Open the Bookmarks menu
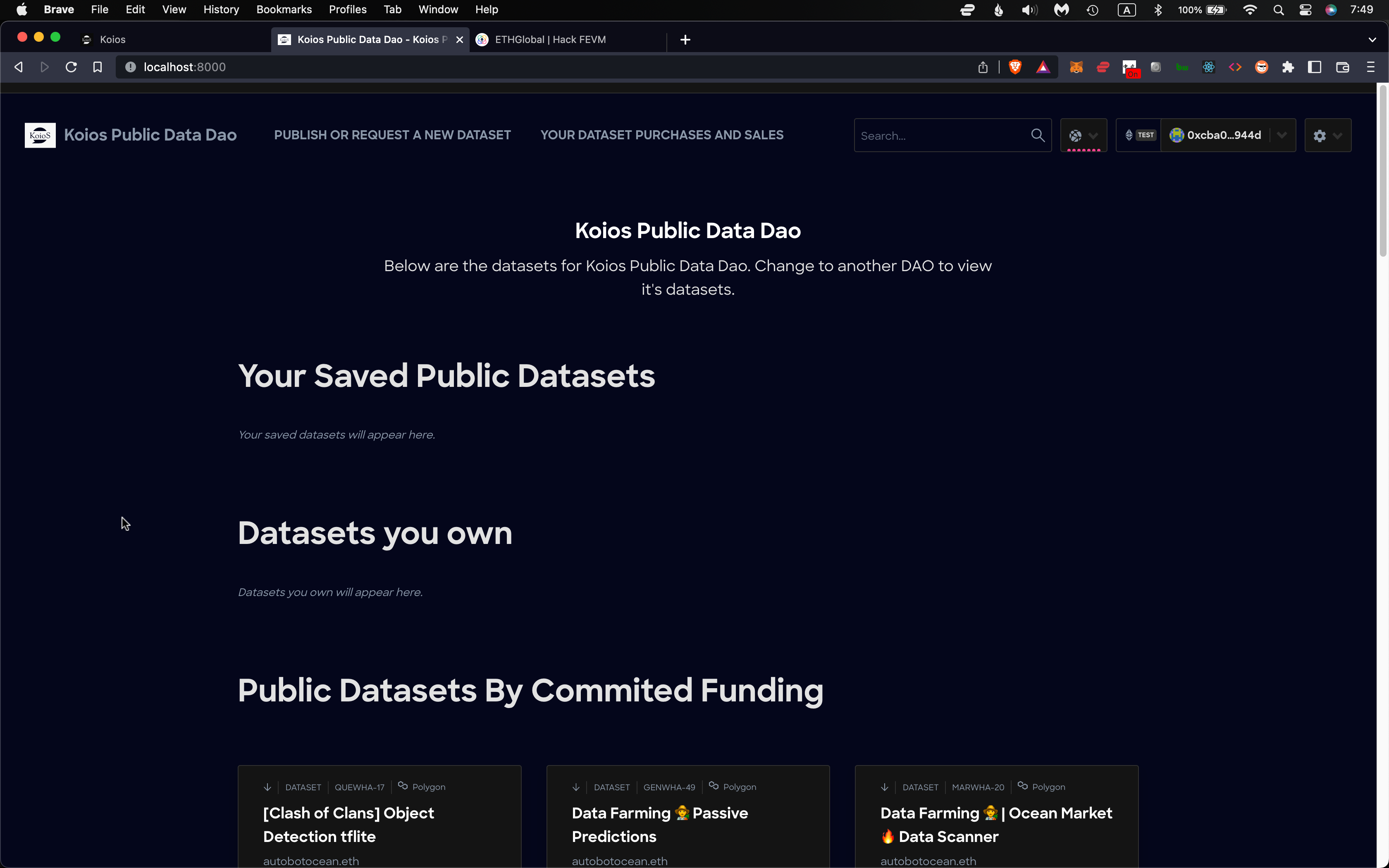This screenshot has width=1389, height=868. tap(284, 10)
